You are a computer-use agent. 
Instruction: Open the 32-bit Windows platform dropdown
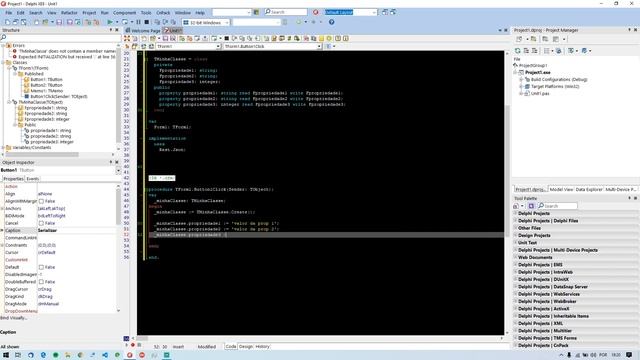coord(227,22)
